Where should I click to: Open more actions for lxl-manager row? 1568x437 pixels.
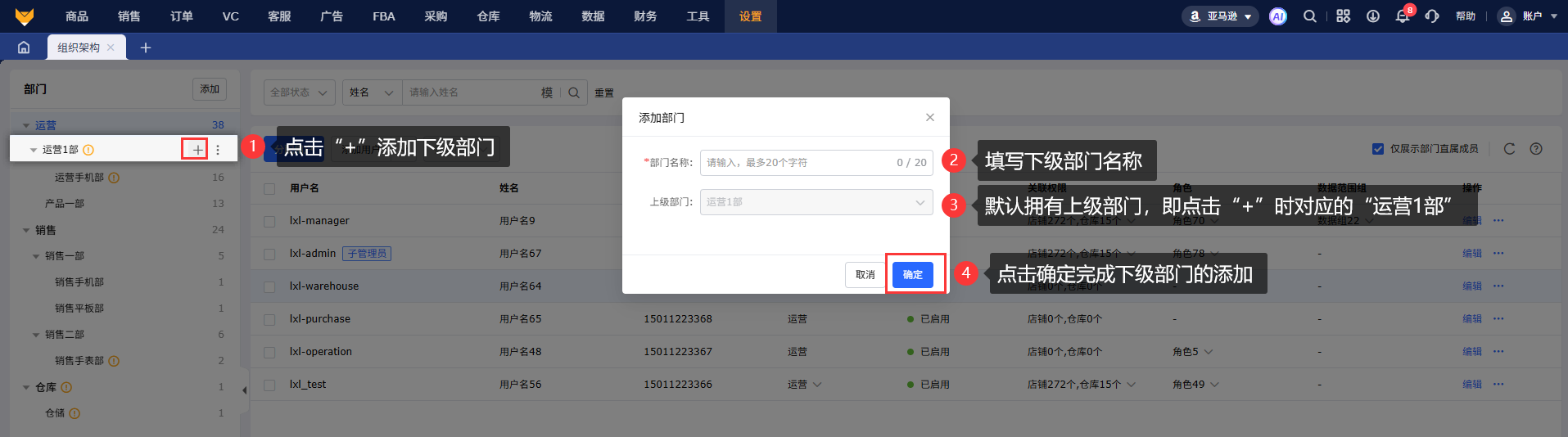click(x=1498, y=220)
